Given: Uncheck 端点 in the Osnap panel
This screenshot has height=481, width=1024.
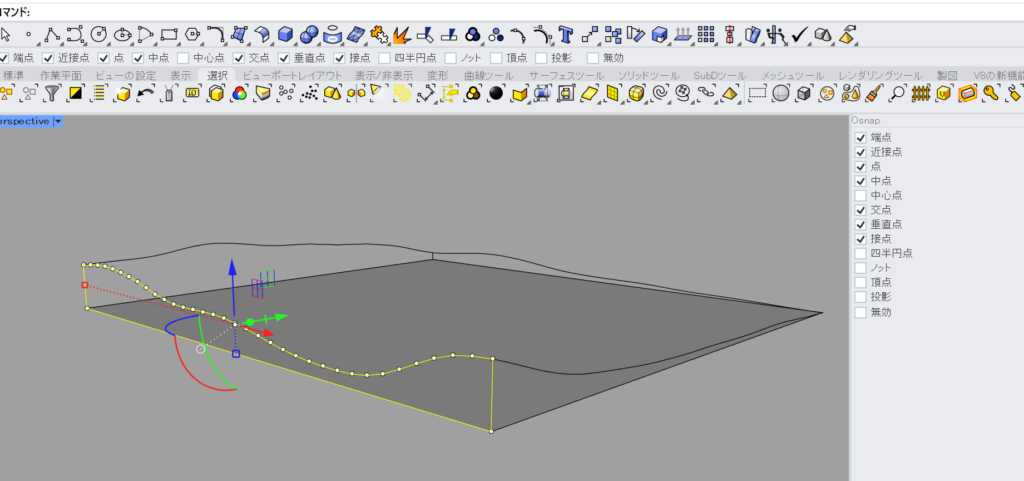Looking at the screenshot, I should click(860, 138).
